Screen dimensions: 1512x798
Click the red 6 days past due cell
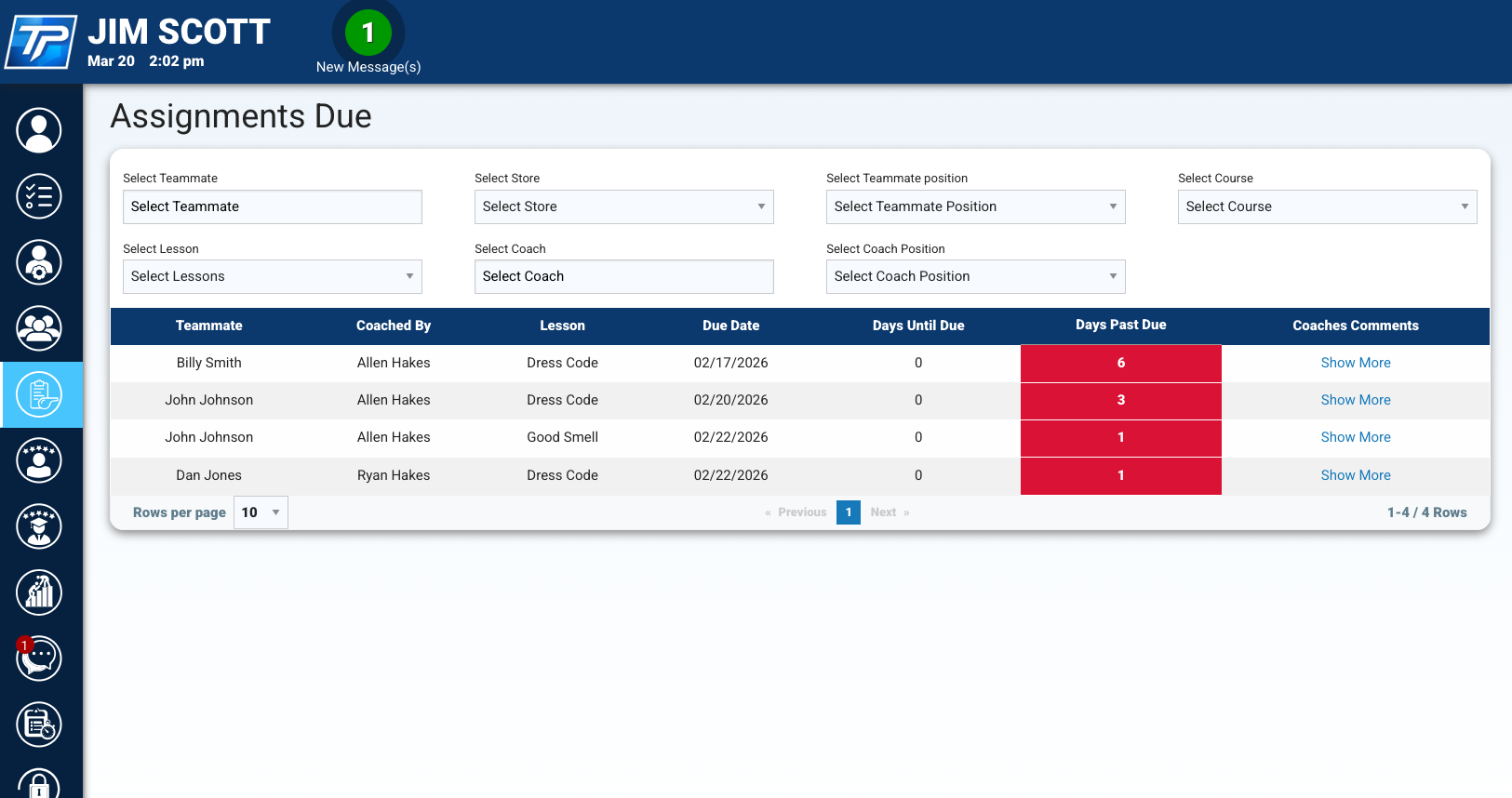point(1121,363)
